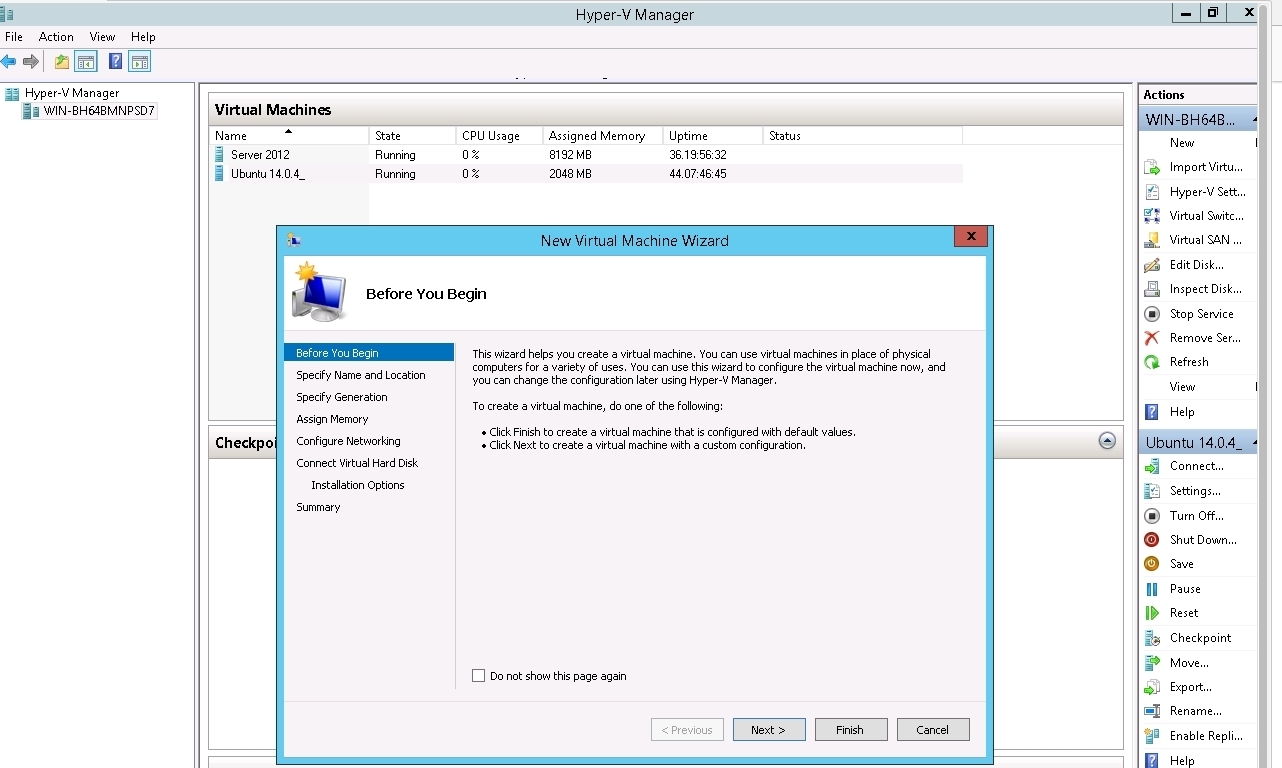Click the blue Help toolbar icon

115,62
